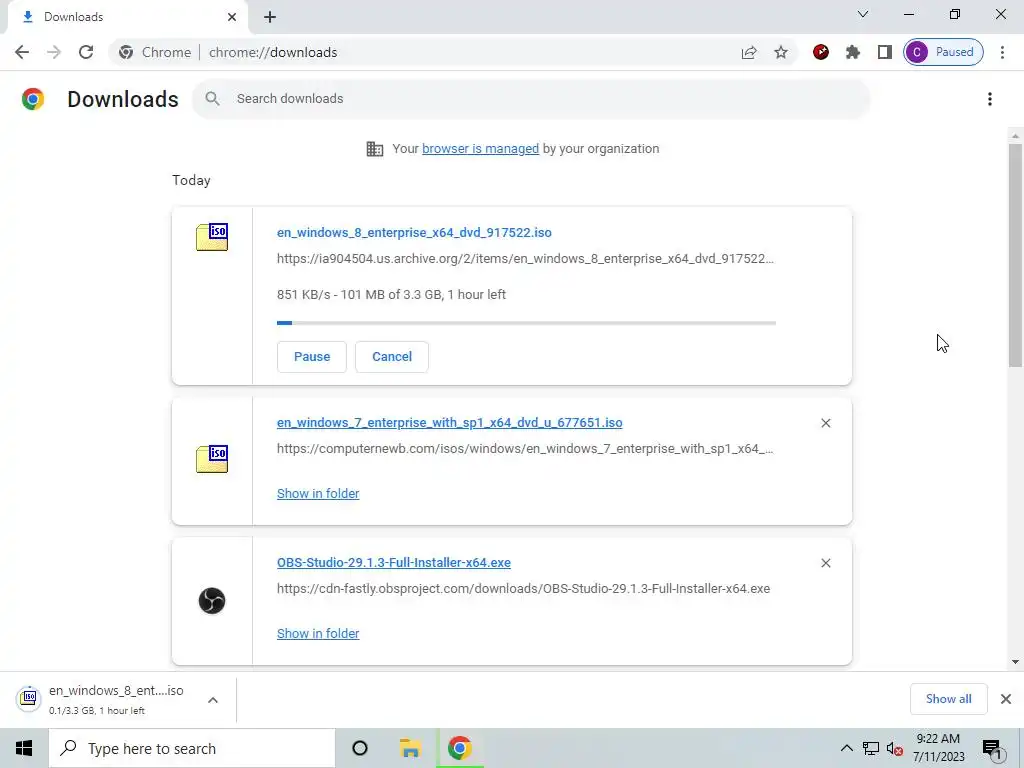This screenshot has height=768, width=1024.
Task: Click the search magnifier icon
Action: [x=212, y=99]
